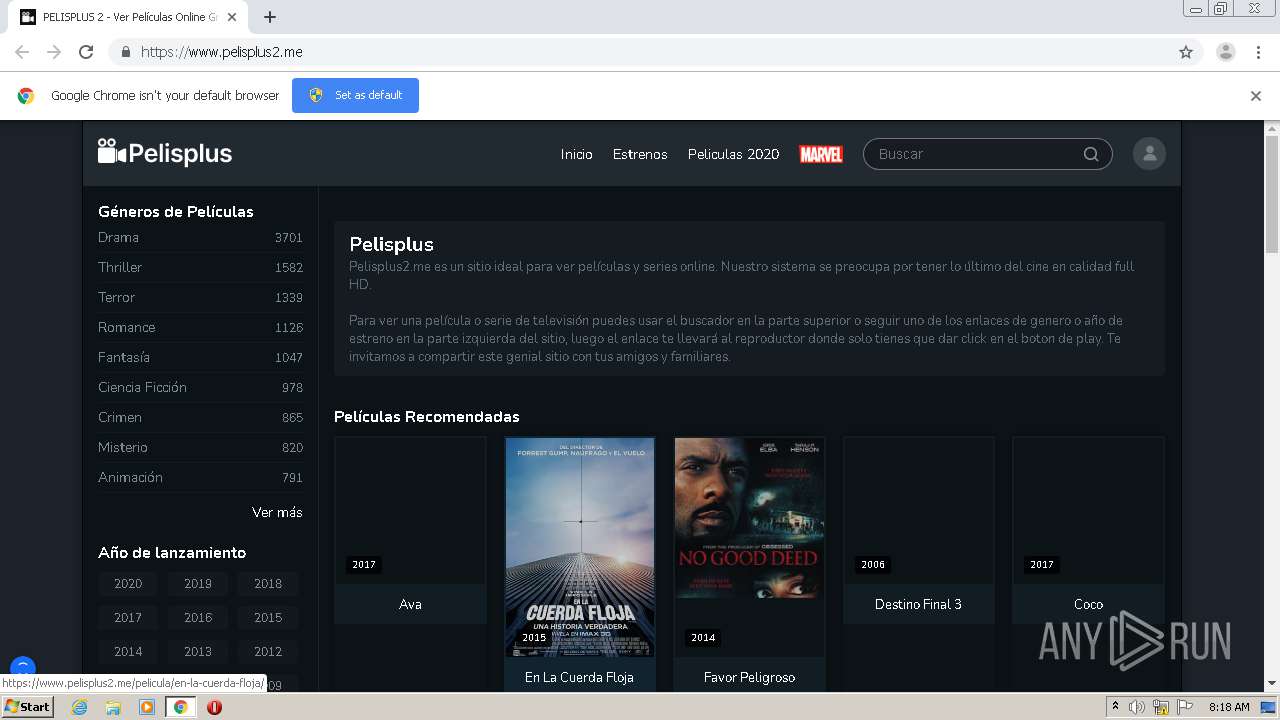Open File Explorer from taskbar
This screenshot has width=1280, height=720.
[x=113, y=707]
